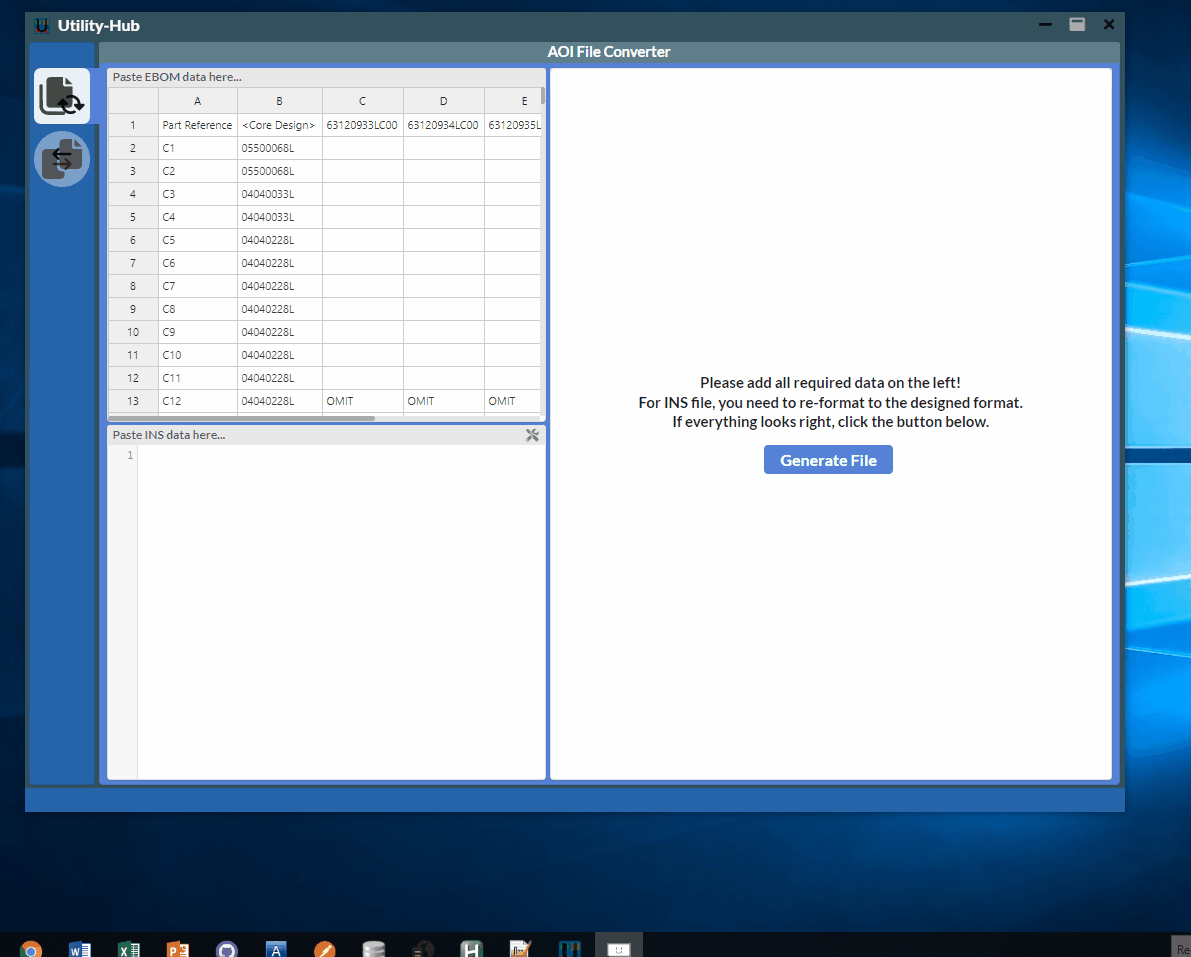Click the 'Part Reference' cell
Viewport: 1191px width, 957px height.
click(197, 125)
